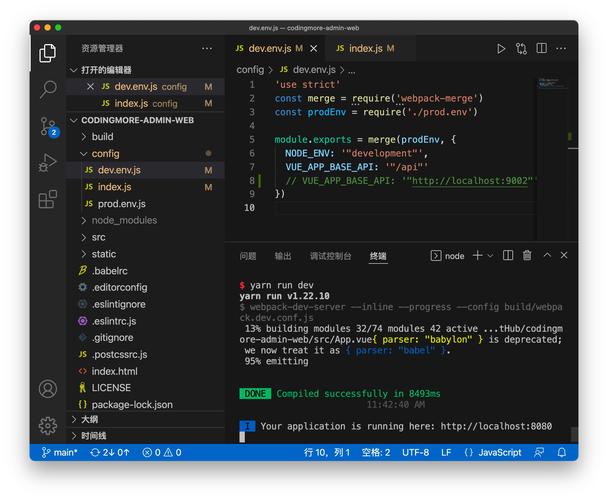The height and width of the screenshot is (500, 608).
Task: Close the dev.env.js editor tab
Action: click(x=314, y=48)
